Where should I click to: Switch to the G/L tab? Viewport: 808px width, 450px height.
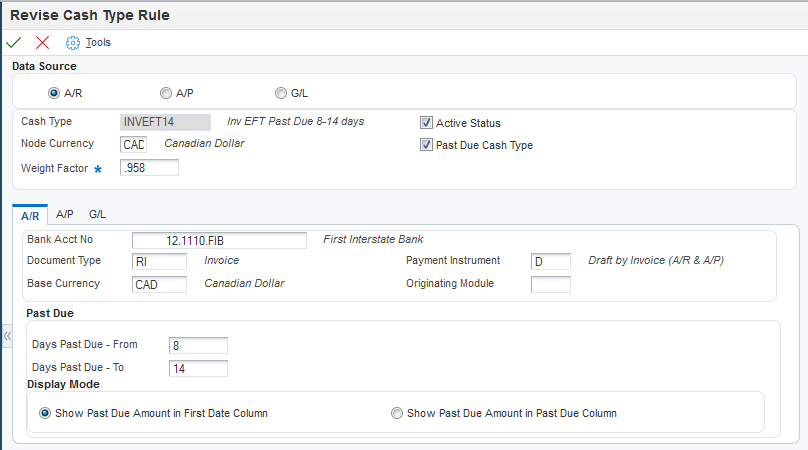[97, 214]
